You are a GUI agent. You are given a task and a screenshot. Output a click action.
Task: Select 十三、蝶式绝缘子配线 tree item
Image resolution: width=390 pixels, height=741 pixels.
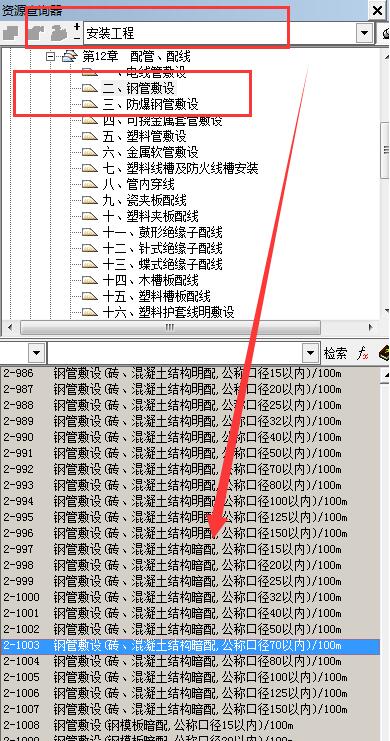tap(162, 265)
